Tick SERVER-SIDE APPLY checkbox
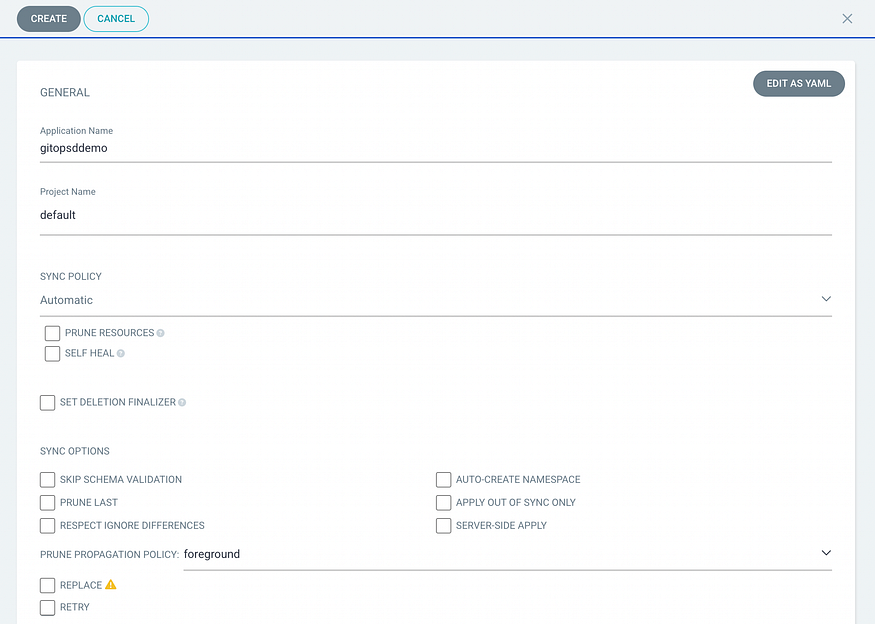Image resolution: width=875 pixels, height=624 pixels. [x=444, y=525]
